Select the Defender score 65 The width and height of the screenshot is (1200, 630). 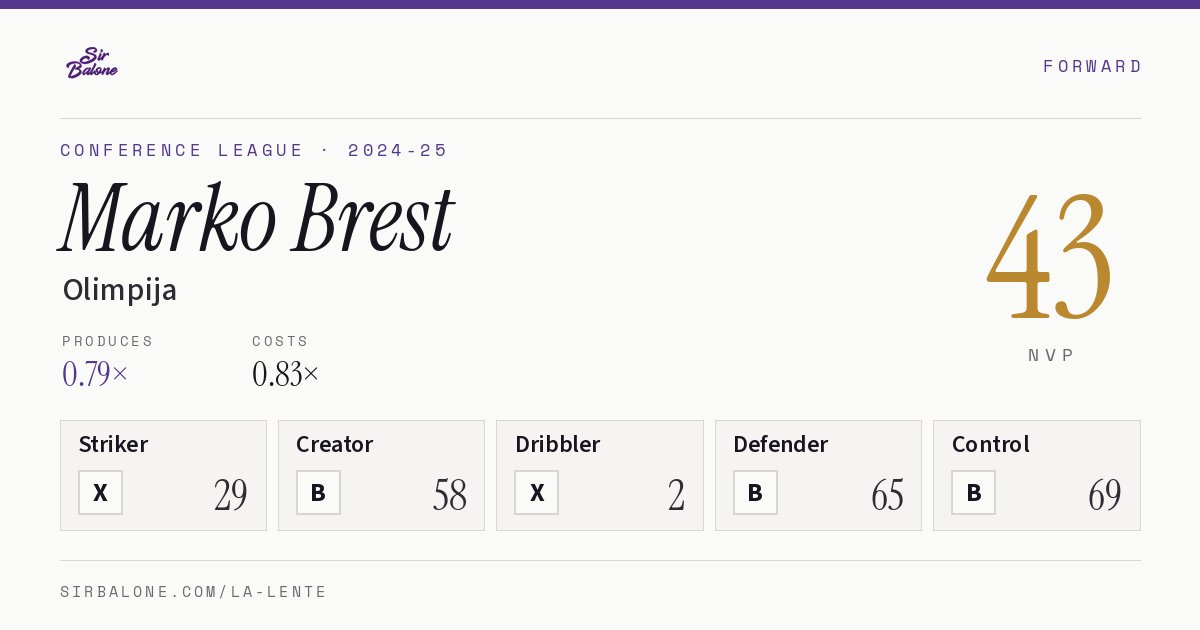click(887, 495)
